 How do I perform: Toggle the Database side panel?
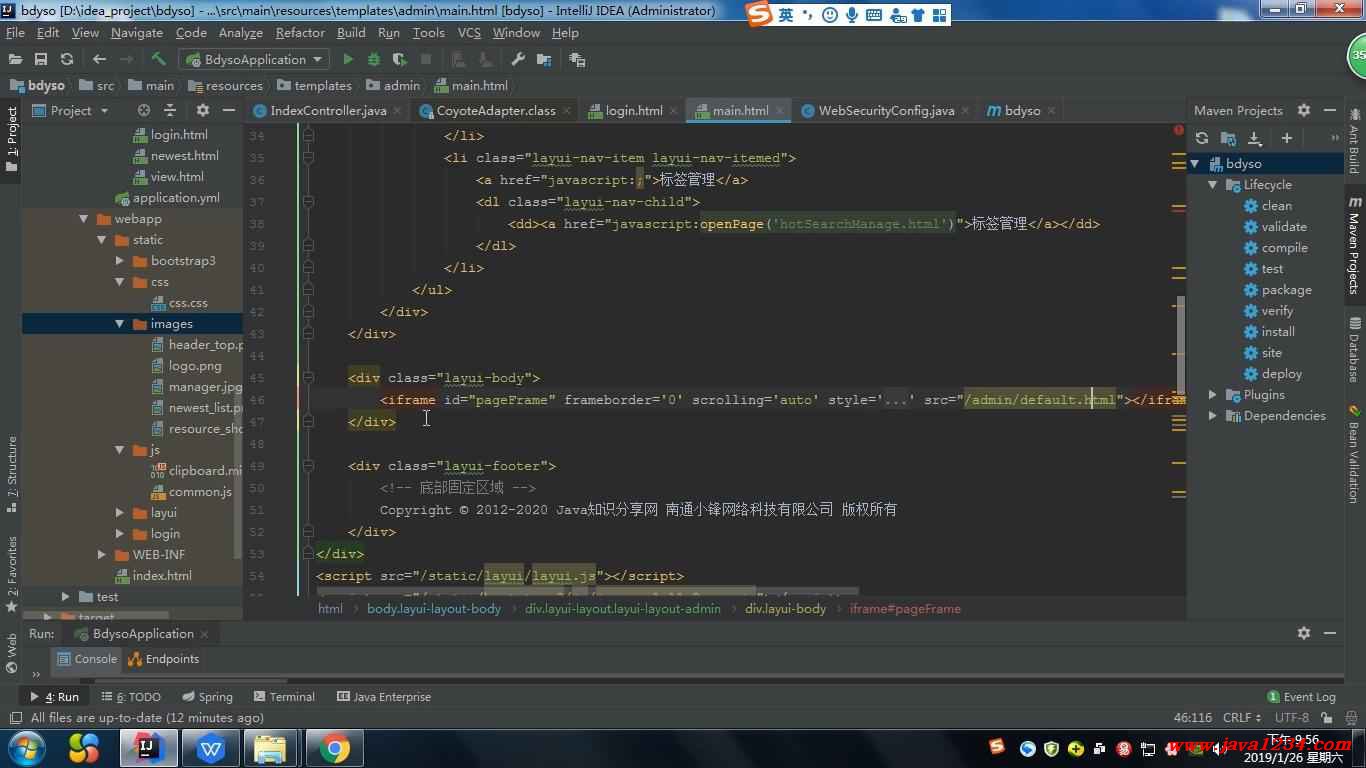[1354, 350]
